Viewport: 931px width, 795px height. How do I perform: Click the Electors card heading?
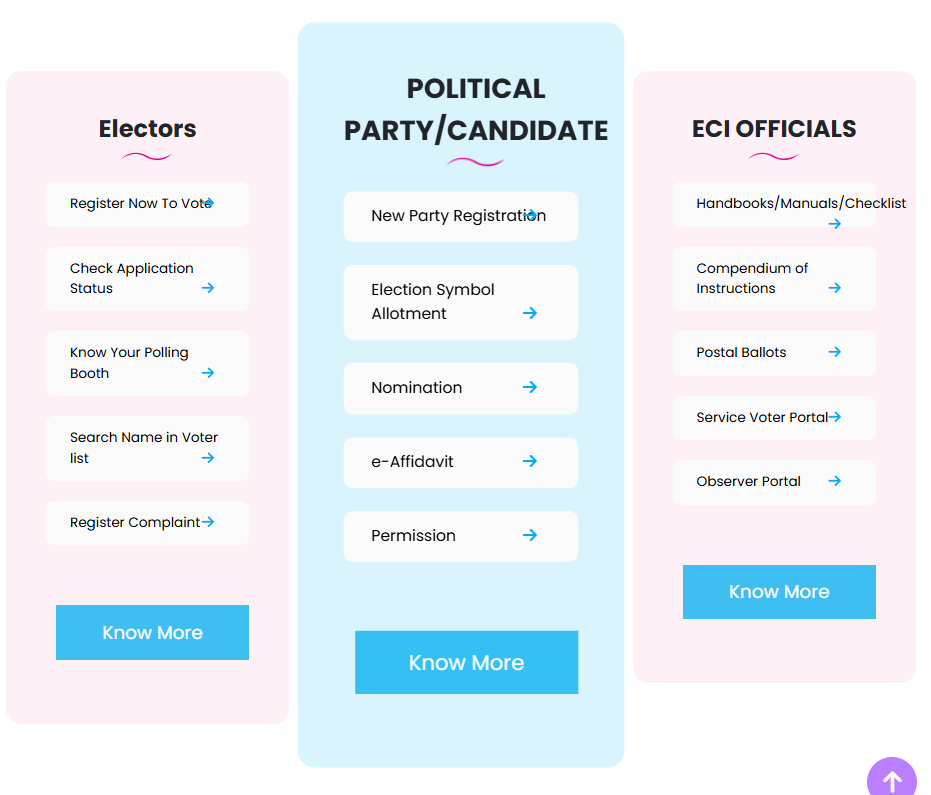click(x=147, y=129)
